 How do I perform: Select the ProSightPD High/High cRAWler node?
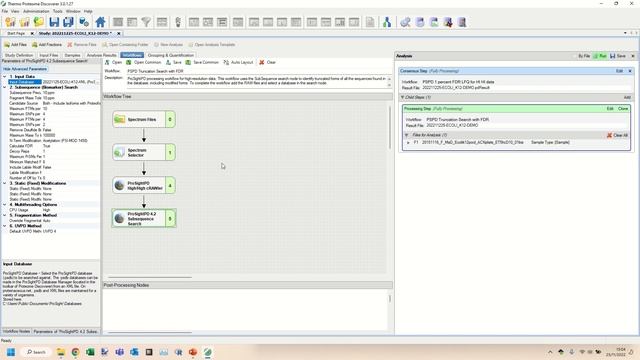tap(144, 186)
